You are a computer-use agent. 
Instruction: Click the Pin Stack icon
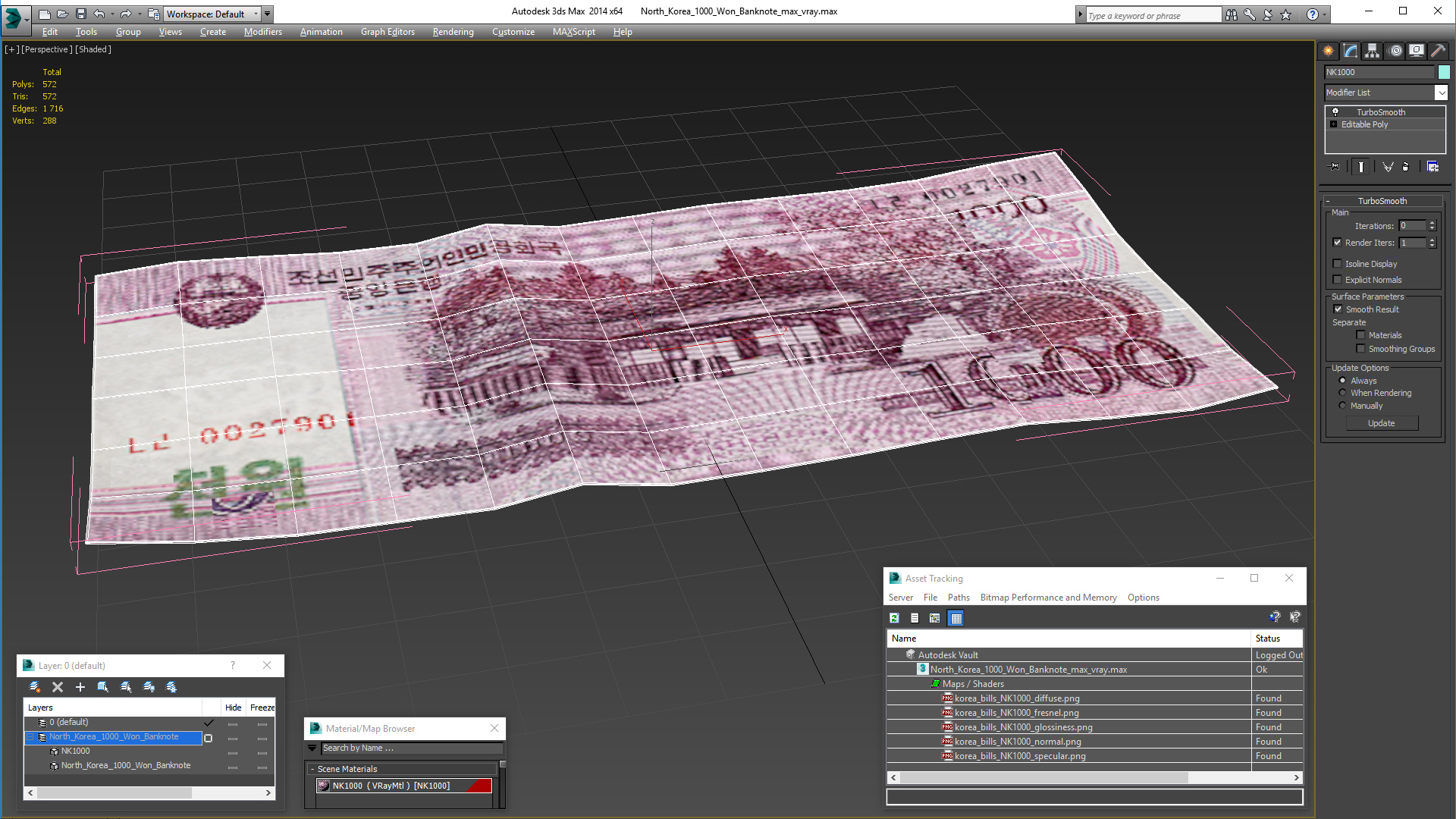1335,167
